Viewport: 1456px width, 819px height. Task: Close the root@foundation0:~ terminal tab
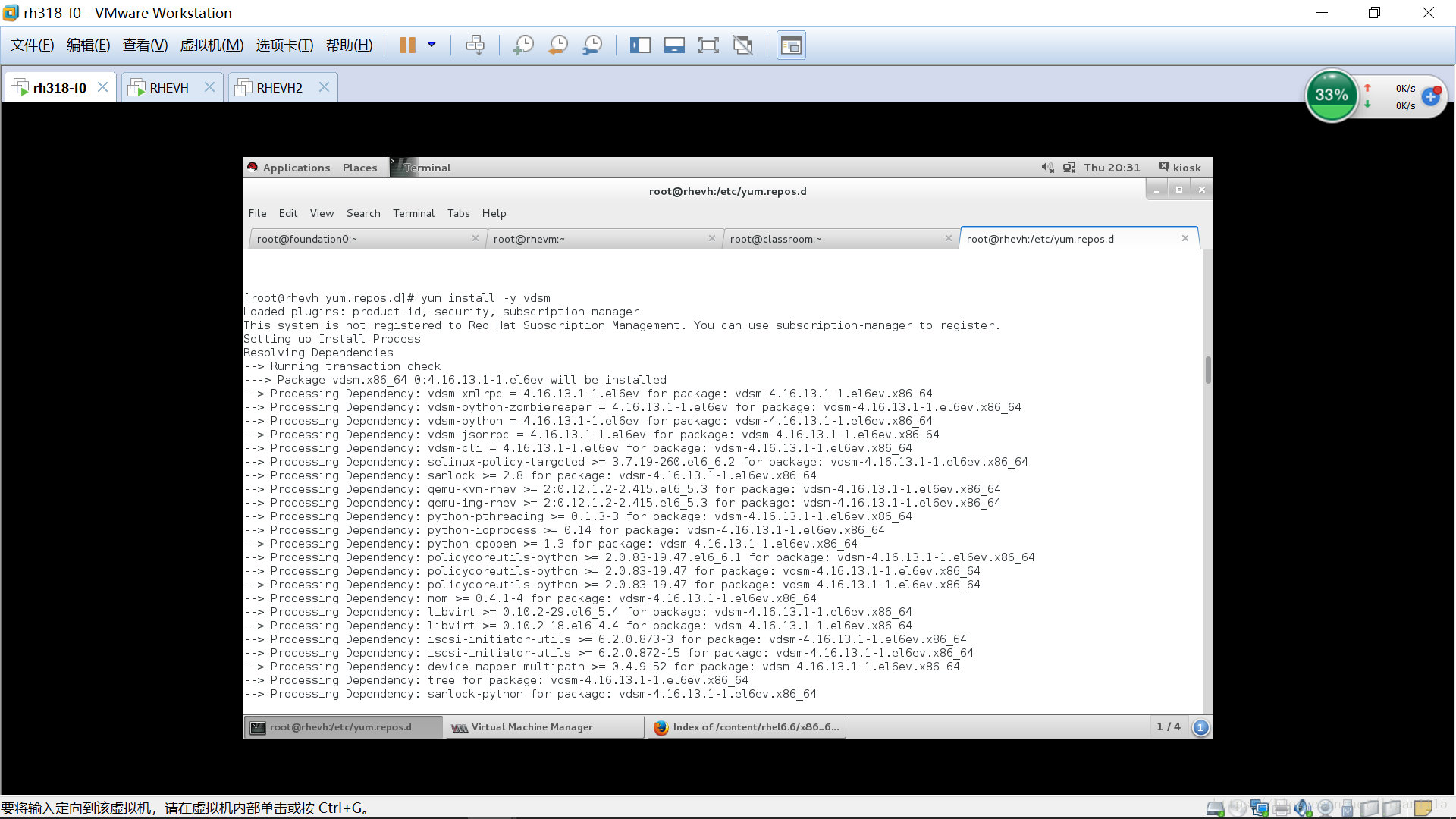coord(475,238)
